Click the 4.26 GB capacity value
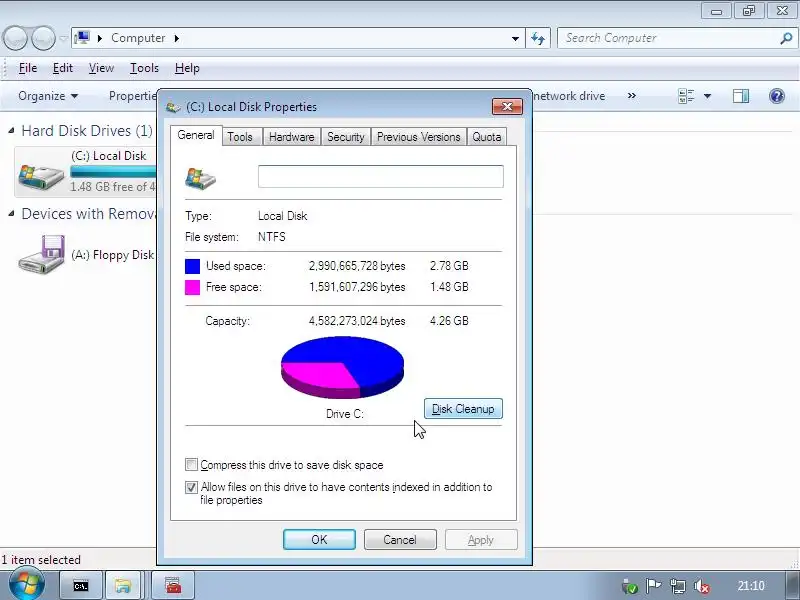Viewport: 800px width, 600px height. (x=449, y=321)
